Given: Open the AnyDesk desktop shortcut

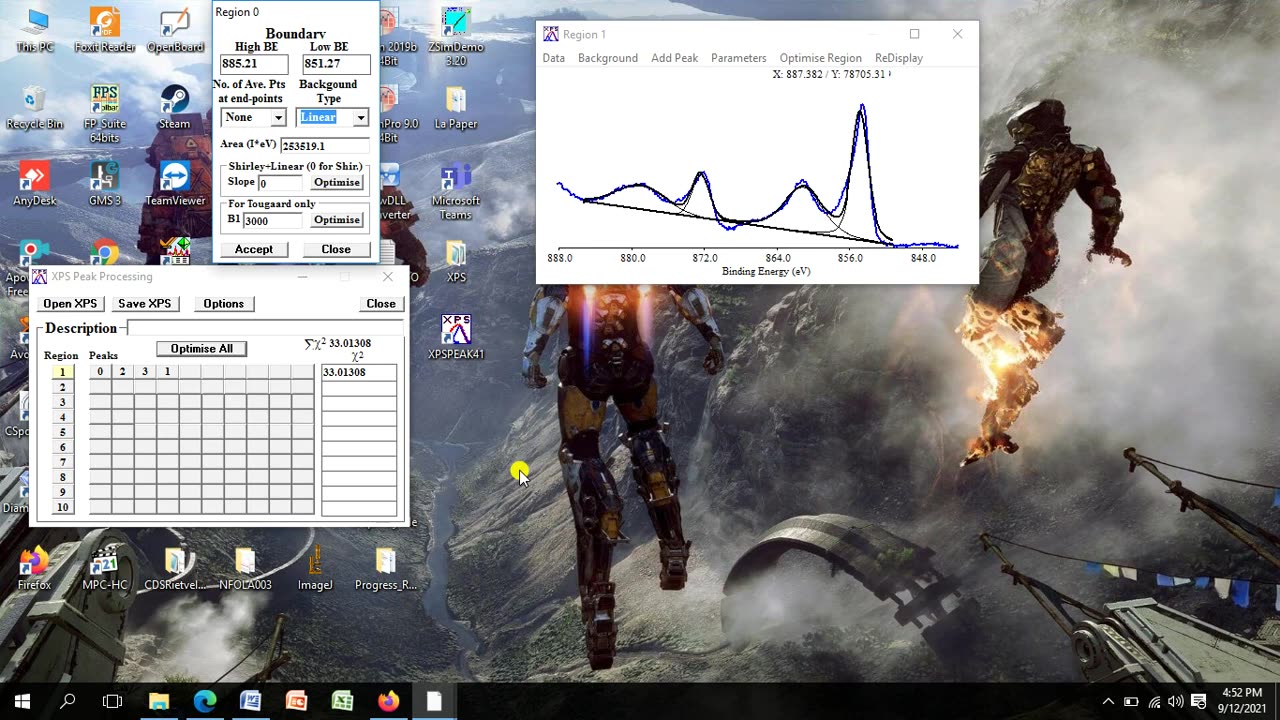Looking at the screenshot, I should [35, 184].
